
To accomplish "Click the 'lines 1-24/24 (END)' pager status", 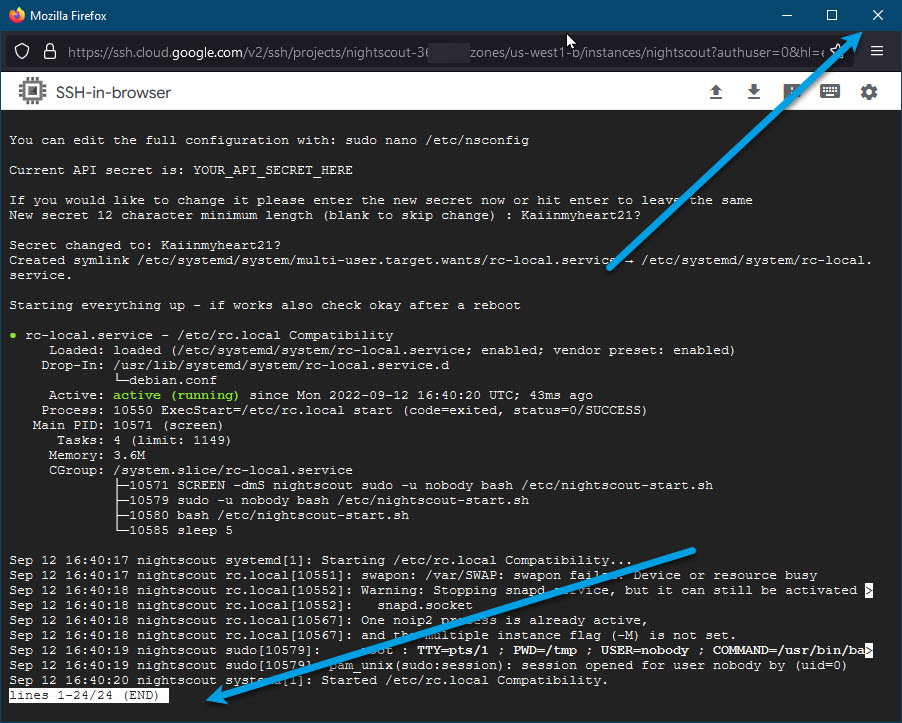I will [x=89, y=695].
